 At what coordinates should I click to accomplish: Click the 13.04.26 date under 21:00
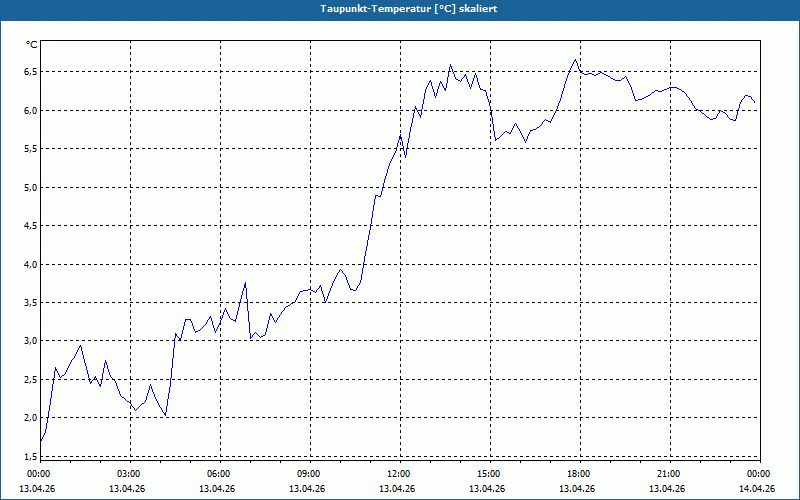667,489
